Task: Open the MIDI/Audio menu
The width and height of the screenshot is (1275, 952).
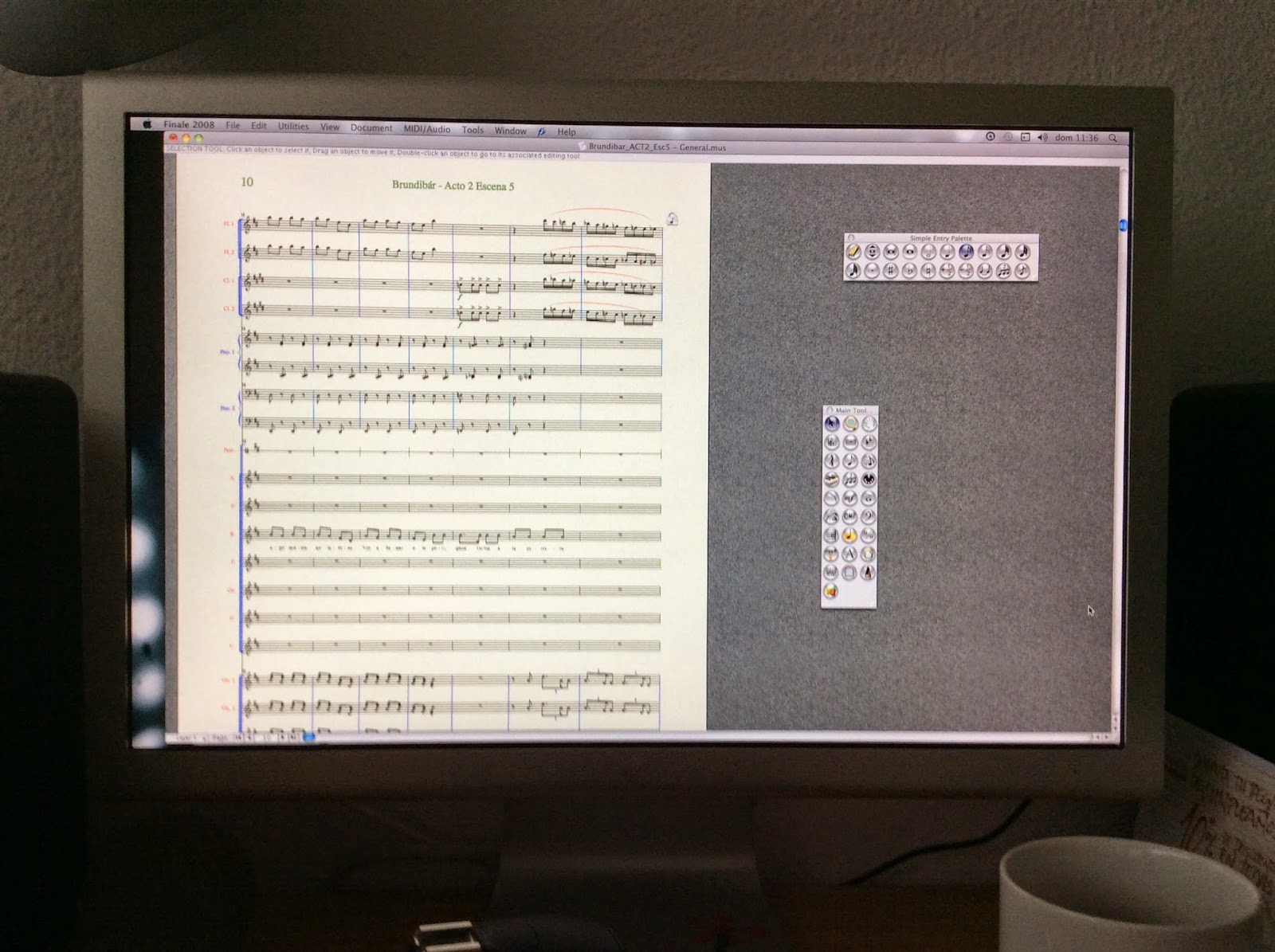Action: coord(427,129)
